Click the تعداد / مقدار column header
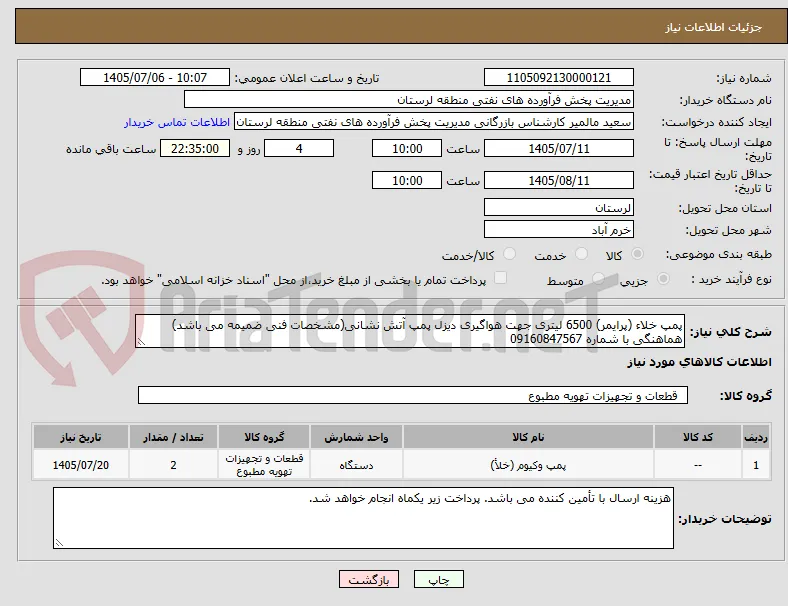This screenshot has width=788, height=606. tap(173, 437)
